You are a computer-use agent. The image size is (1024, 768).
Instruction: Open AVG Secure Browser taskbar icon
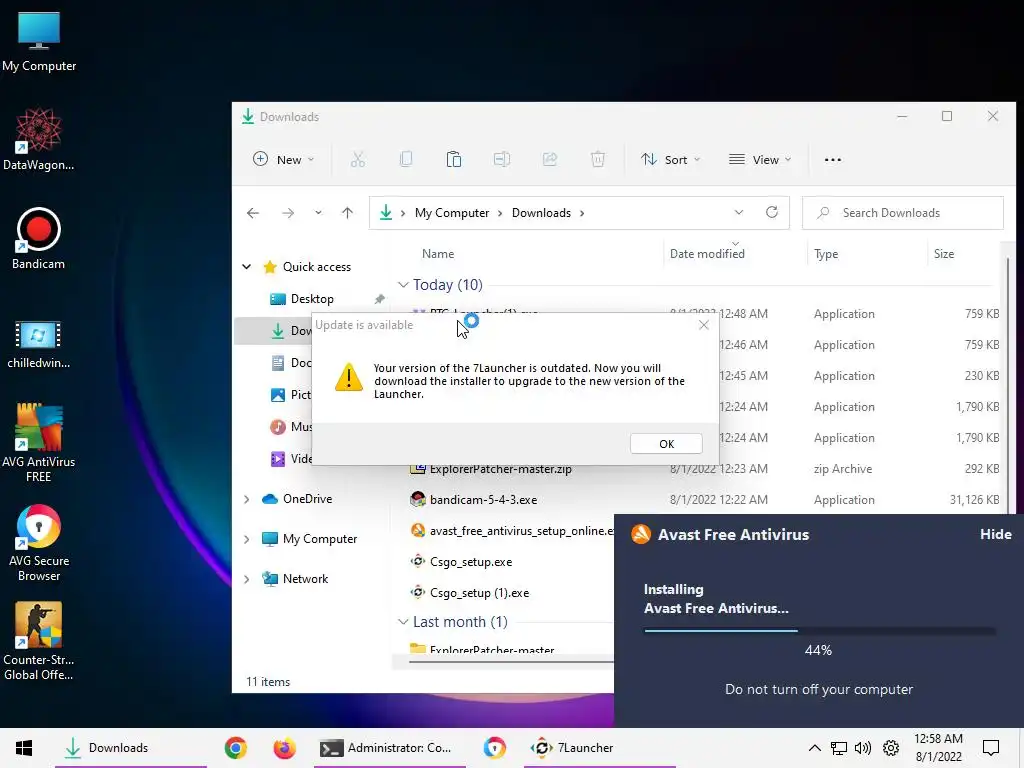[x=494, y=748]
